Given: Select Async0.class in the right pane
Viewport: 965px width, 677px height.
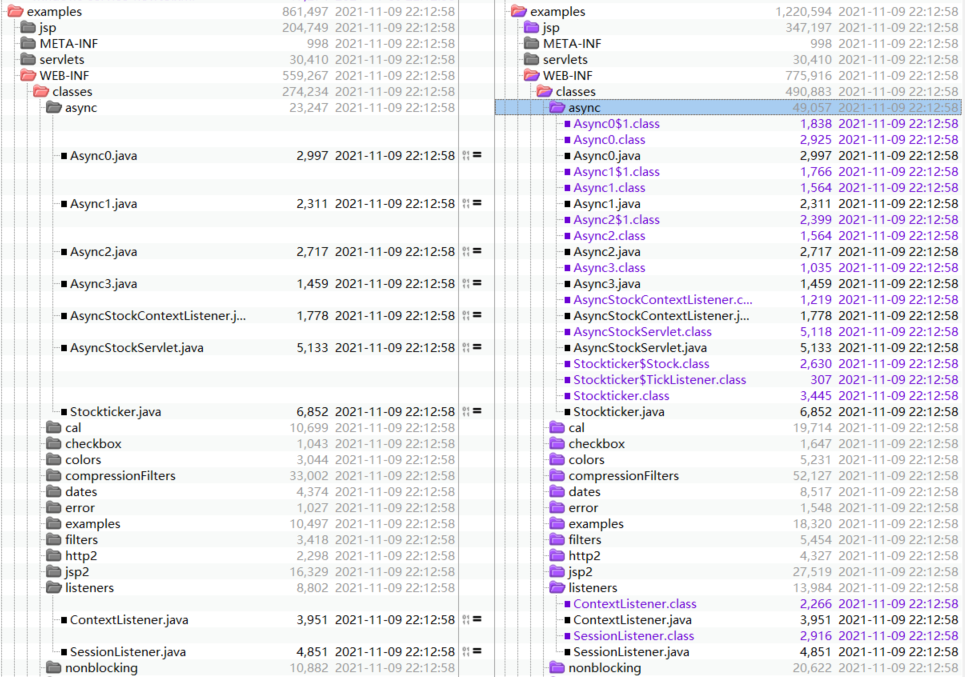Looking at the screenshot, I should pyautogui.click(x=609, y=140).
